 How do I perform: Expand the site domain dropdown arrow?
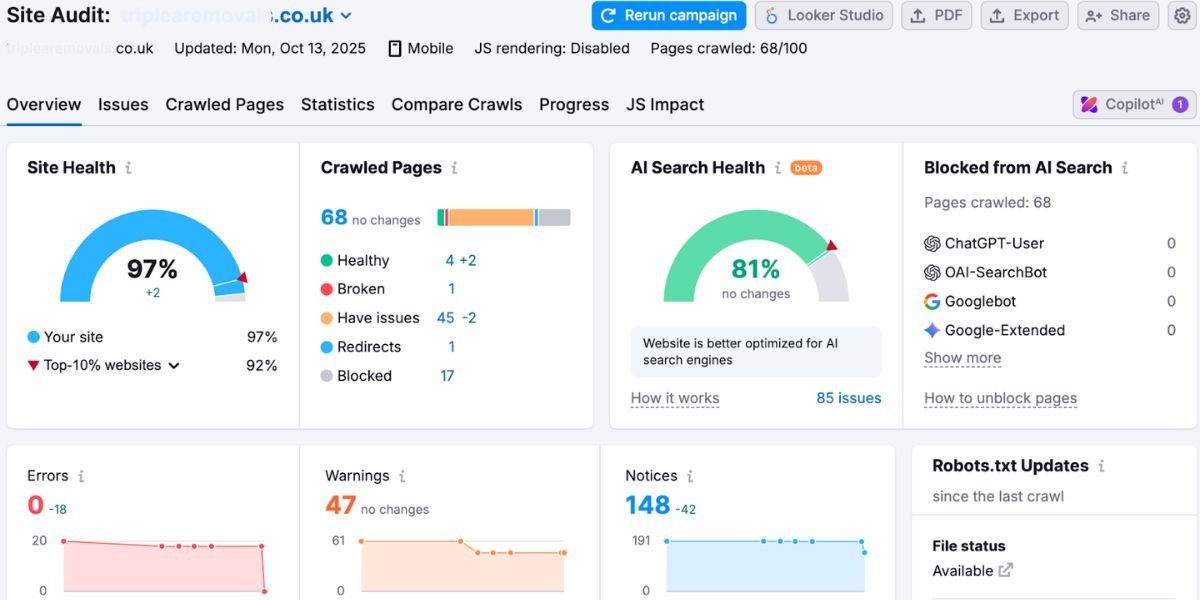pos(346,16)
